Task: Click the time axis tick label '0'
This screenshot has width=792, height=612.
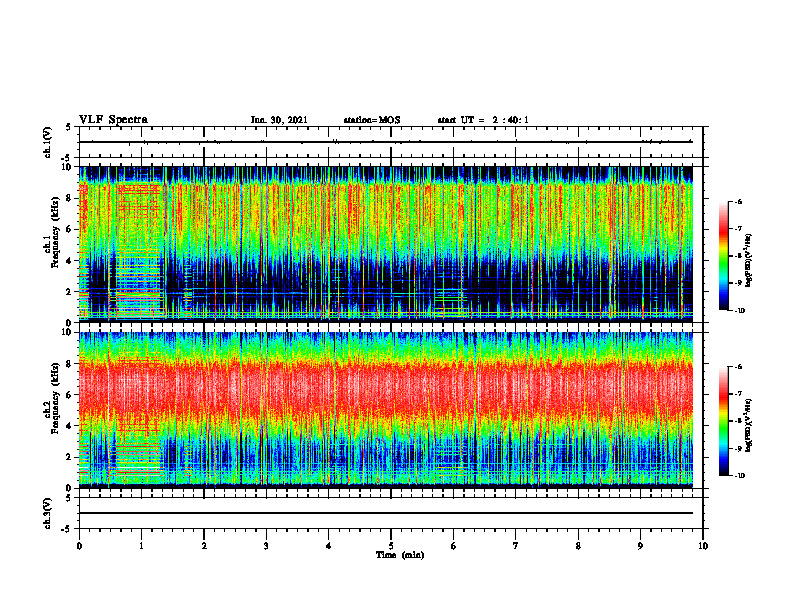Action: click(79, 546)
